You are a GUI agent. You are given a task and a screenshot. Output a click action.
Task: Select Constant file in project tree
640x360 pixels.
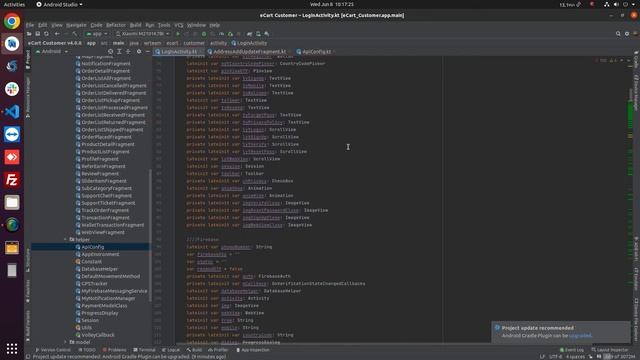point(91,262)
